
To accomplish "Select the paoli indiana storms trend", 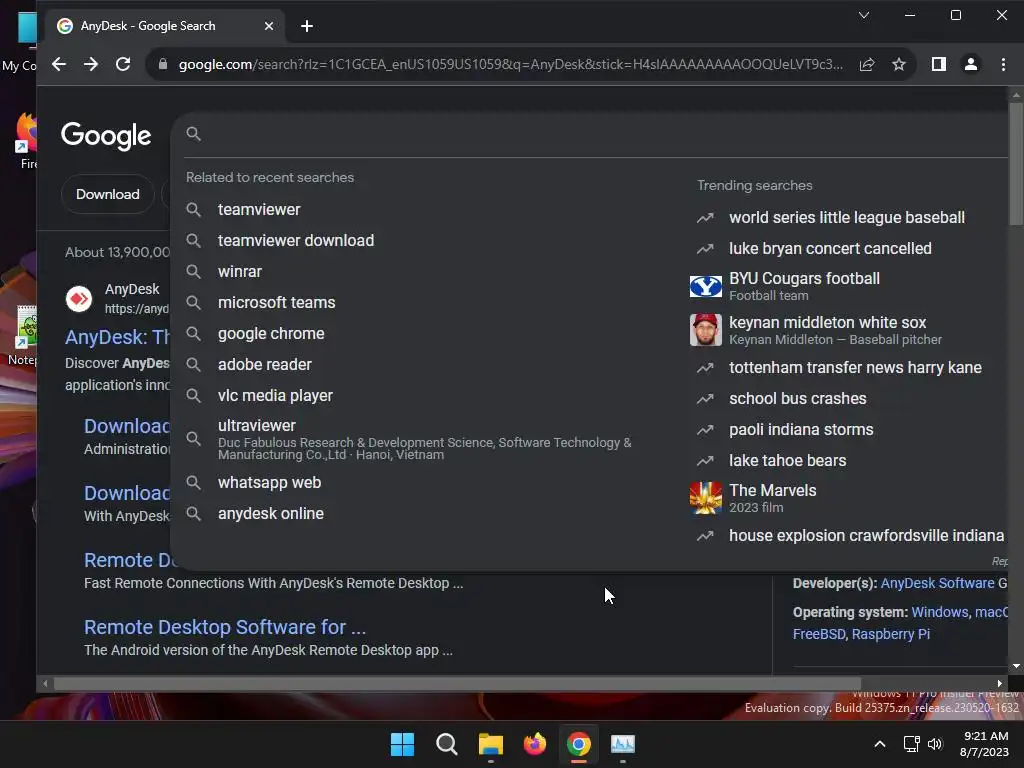I will coord(801,430).
